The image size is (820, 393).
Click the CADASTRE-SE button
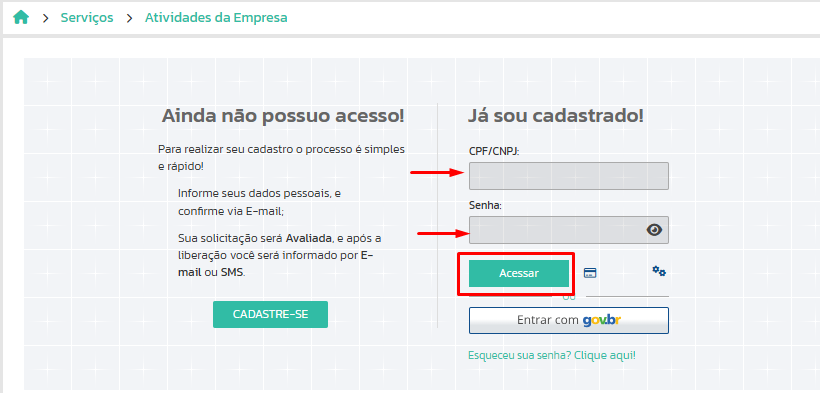point(270,315)
